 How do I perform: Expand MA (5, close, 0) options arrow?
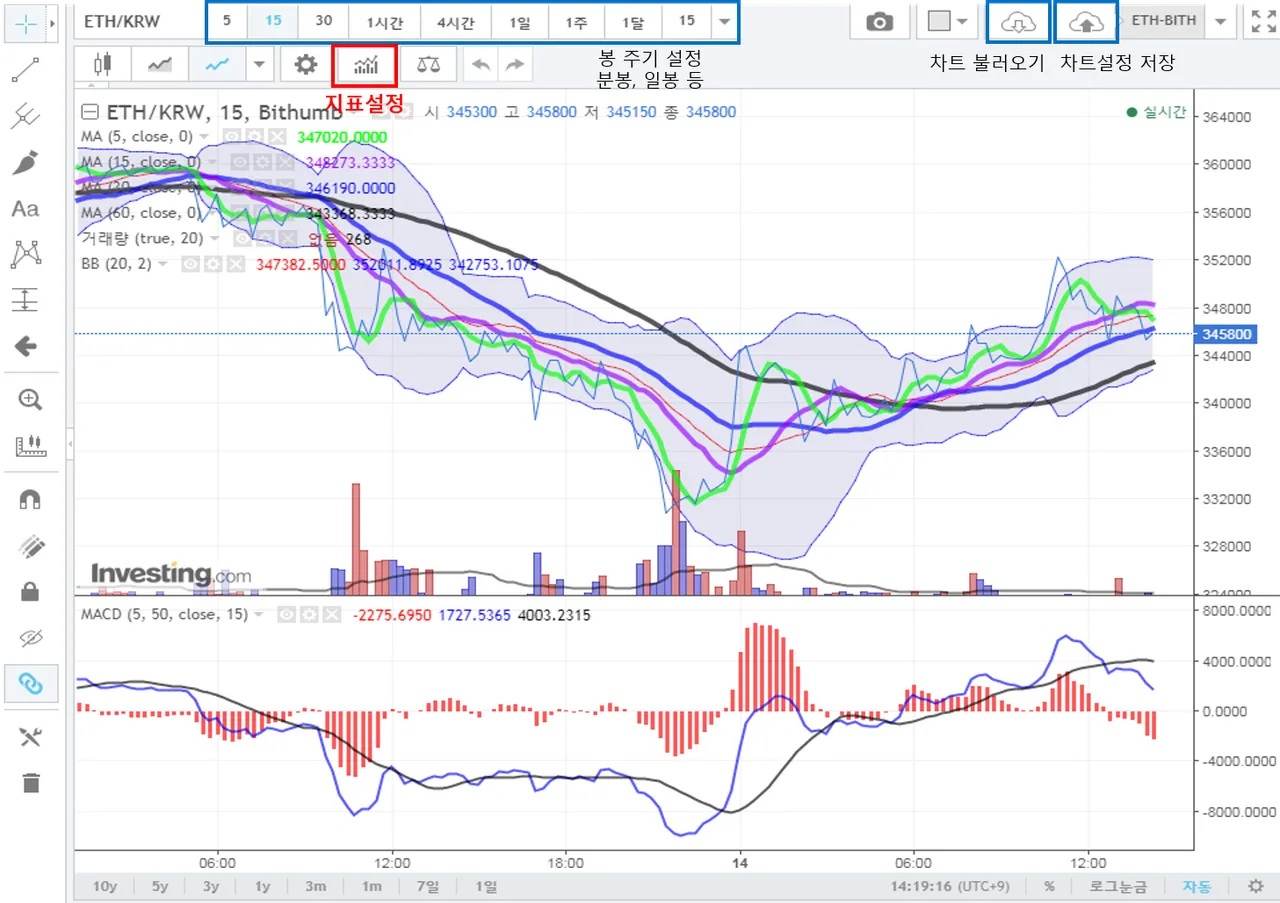pyautogui.click(x=205, y=137)
